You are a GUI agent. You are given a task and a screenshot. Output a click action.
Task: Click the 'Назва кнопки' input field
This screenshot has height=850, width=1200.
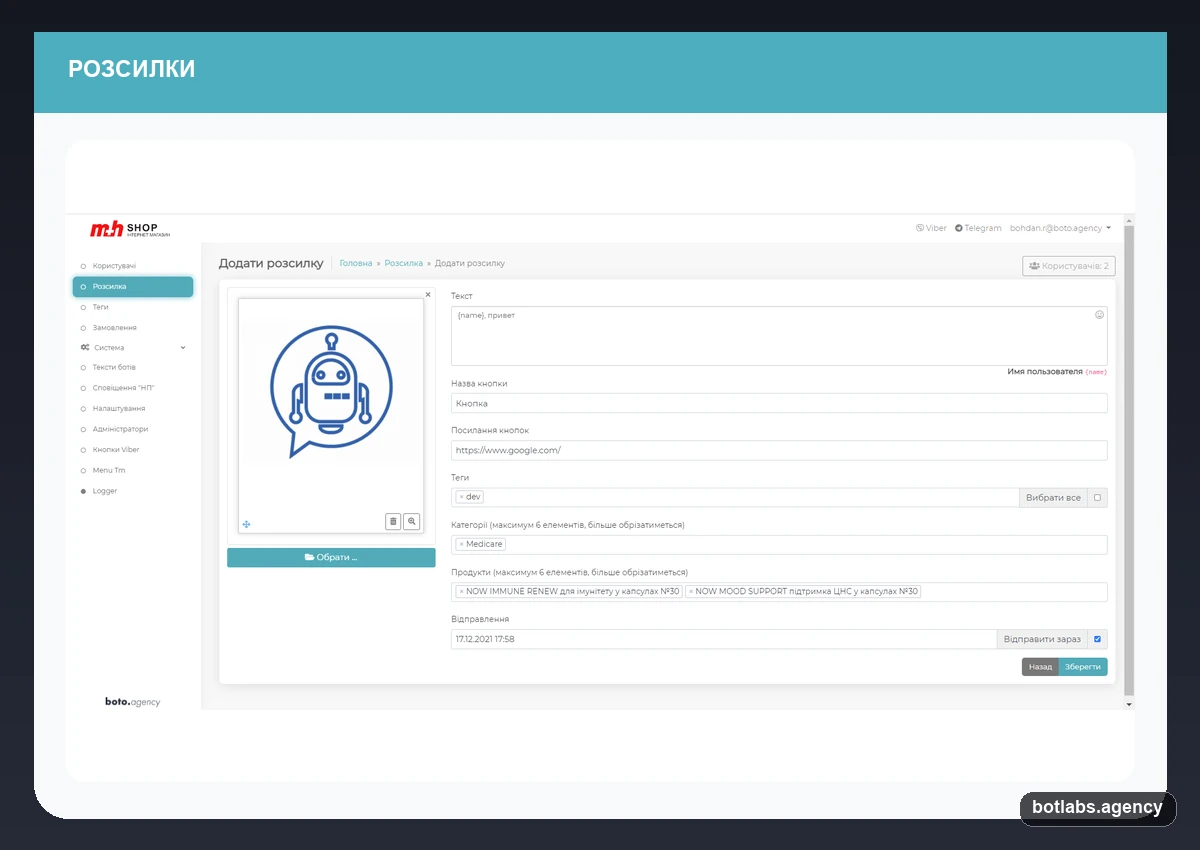(779, 403)
